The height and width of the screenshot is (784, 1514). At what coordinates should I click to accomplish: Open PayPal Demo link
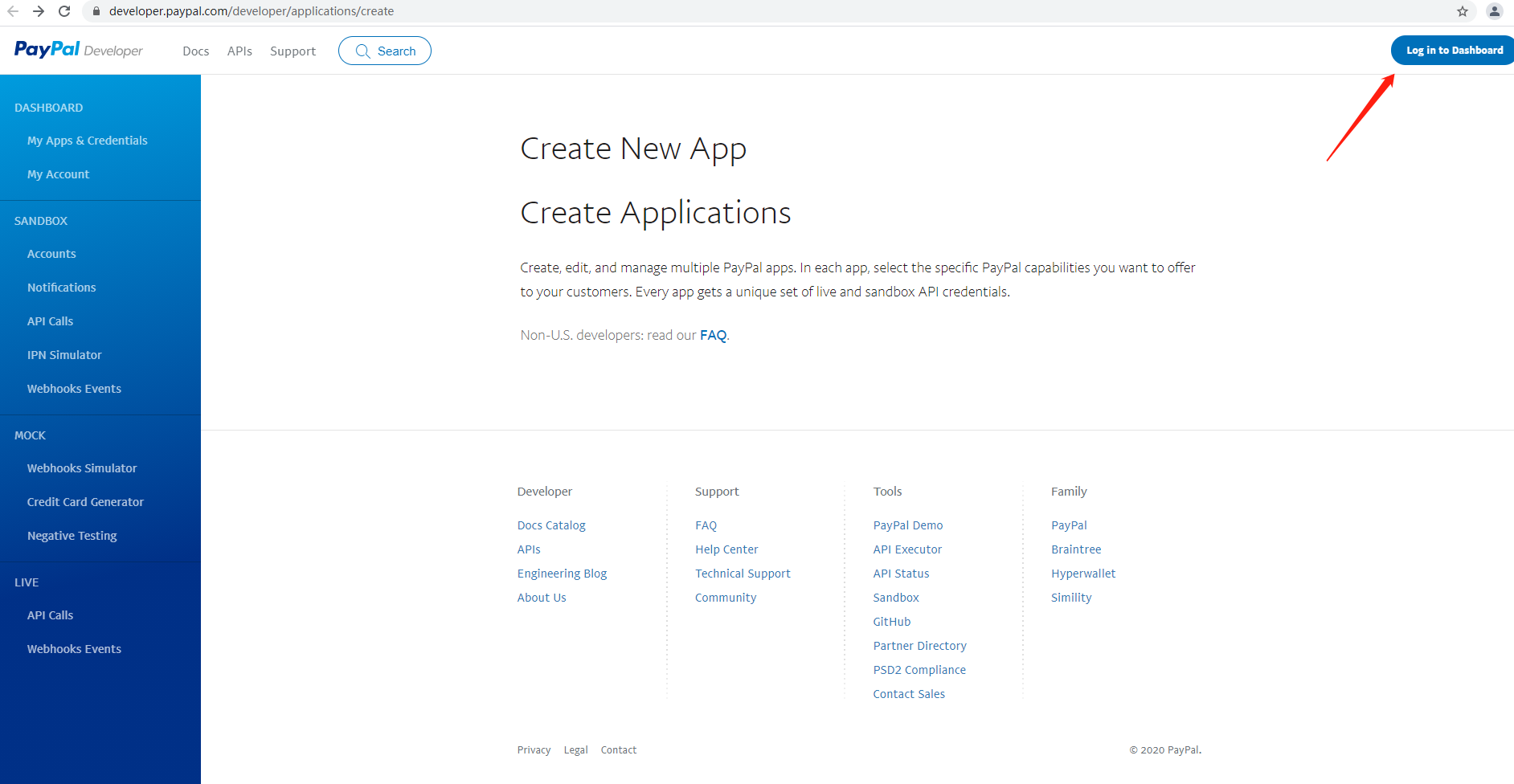(x=908, y=525)
